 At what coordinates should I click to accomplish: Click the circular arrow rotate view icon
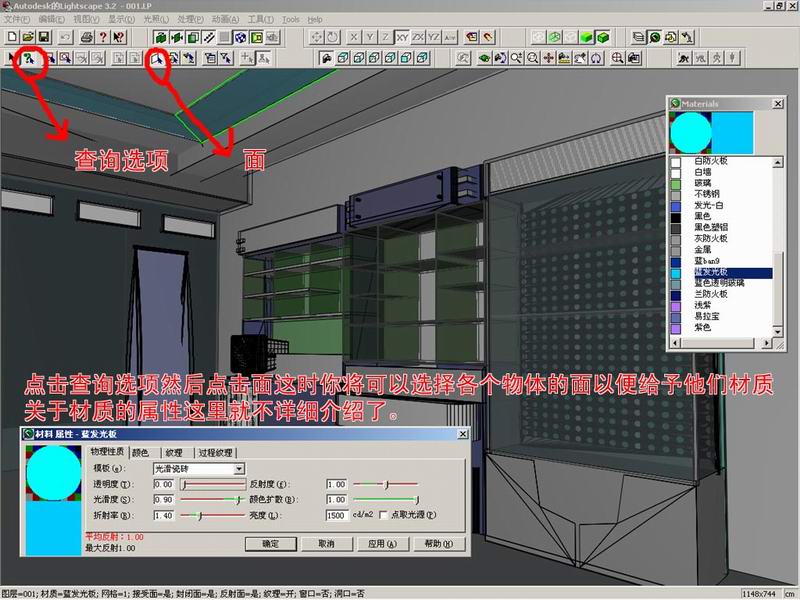[596, 58]
